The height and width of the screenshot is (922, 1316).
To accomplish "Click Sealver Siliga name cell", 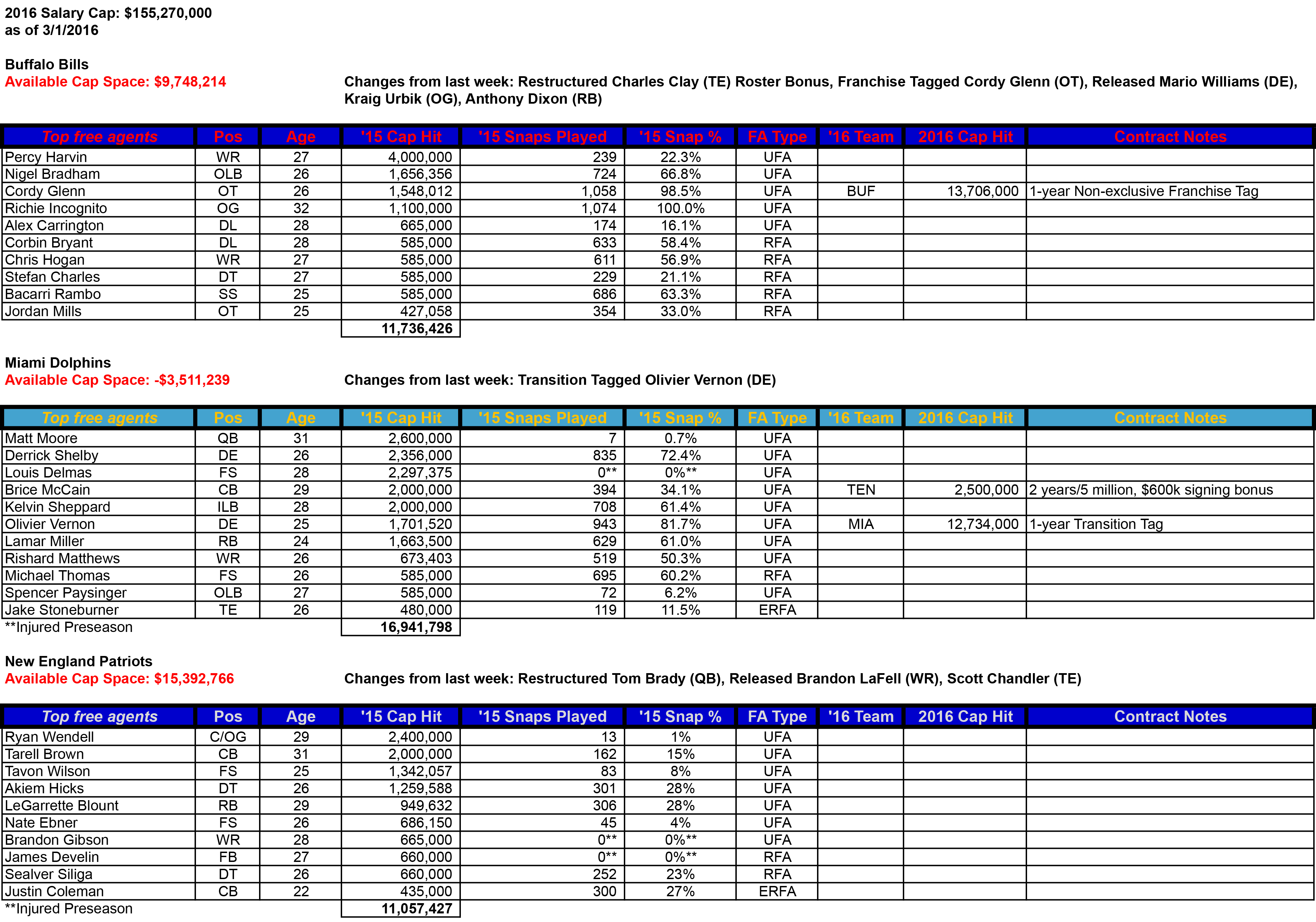I will coord(98,875).
